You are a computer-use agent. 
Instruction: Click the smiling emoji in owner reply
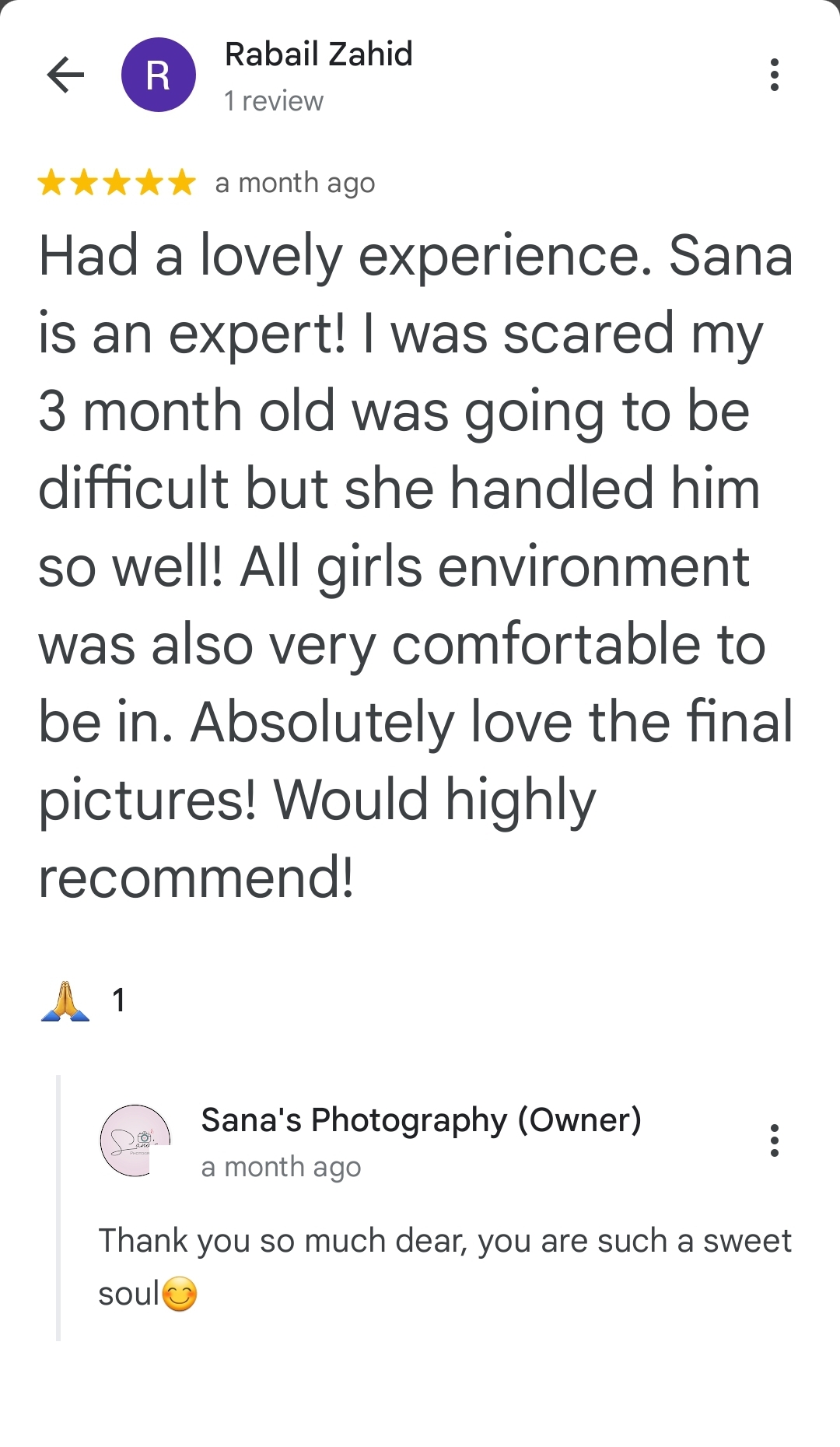180,1295
